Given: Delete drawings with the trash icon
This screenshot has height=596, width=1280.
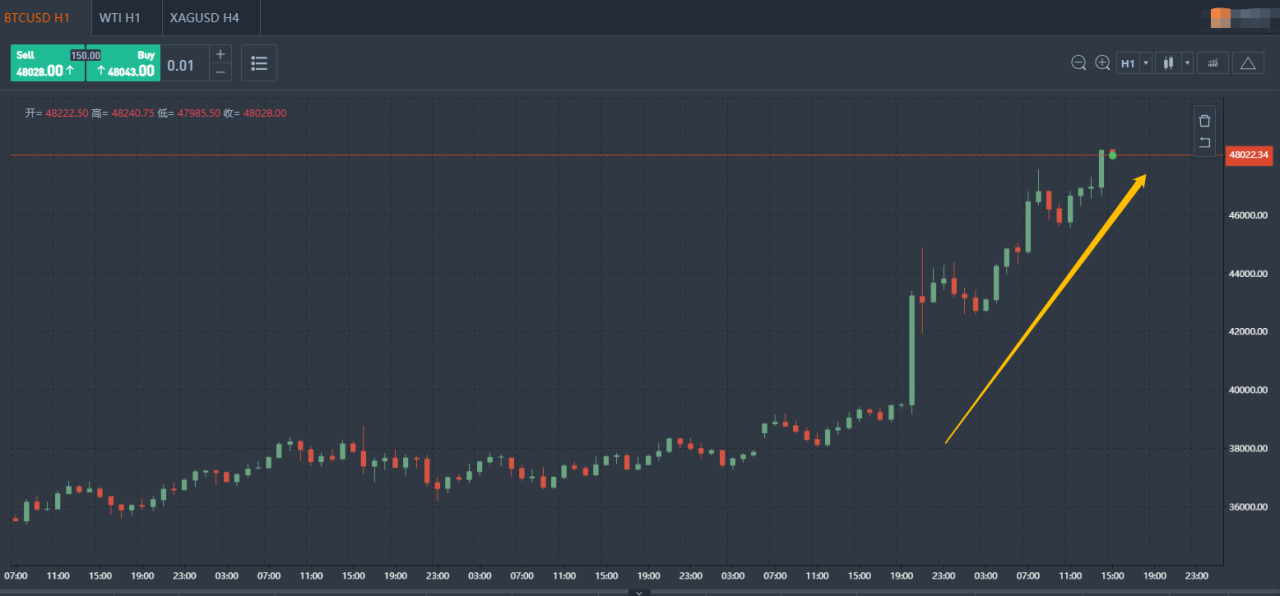Looking at the screenshot, I should 1204,120.
